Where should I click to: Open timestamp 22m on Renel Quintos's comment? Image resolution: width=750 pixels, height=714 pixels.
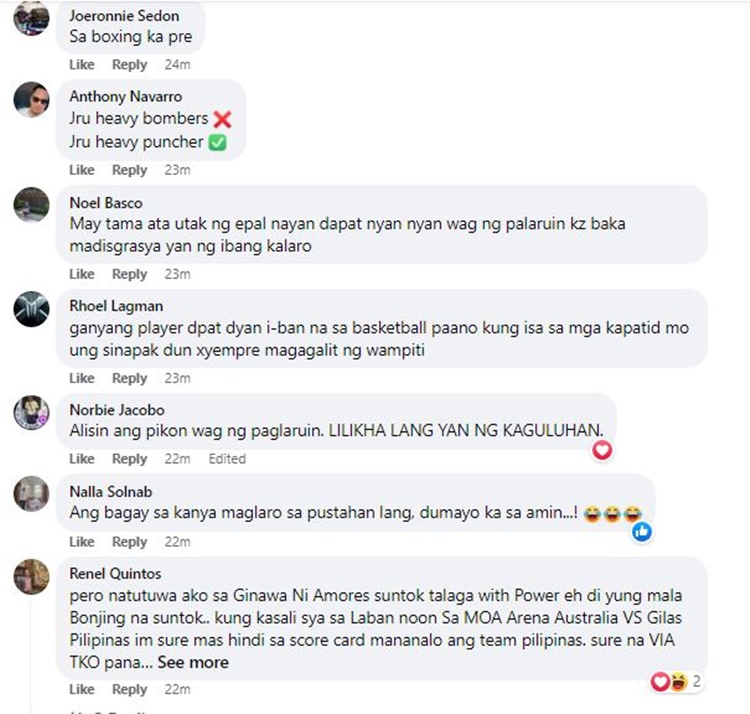[177, 689]
